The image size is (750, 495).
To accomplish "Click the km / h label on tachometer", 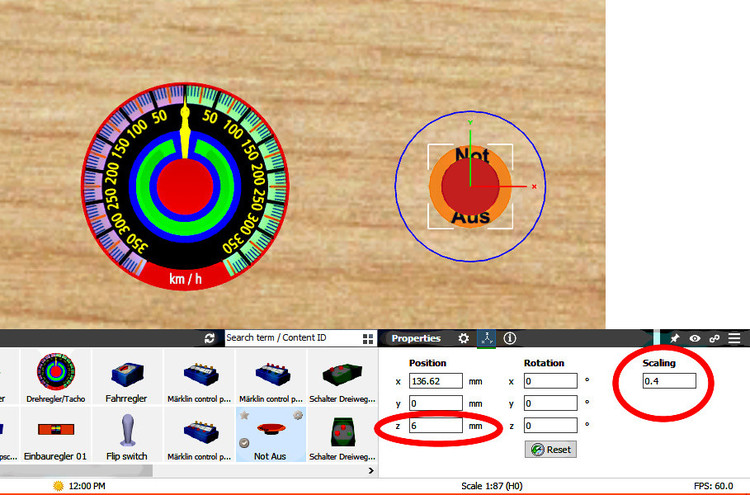I will [185, 278].
